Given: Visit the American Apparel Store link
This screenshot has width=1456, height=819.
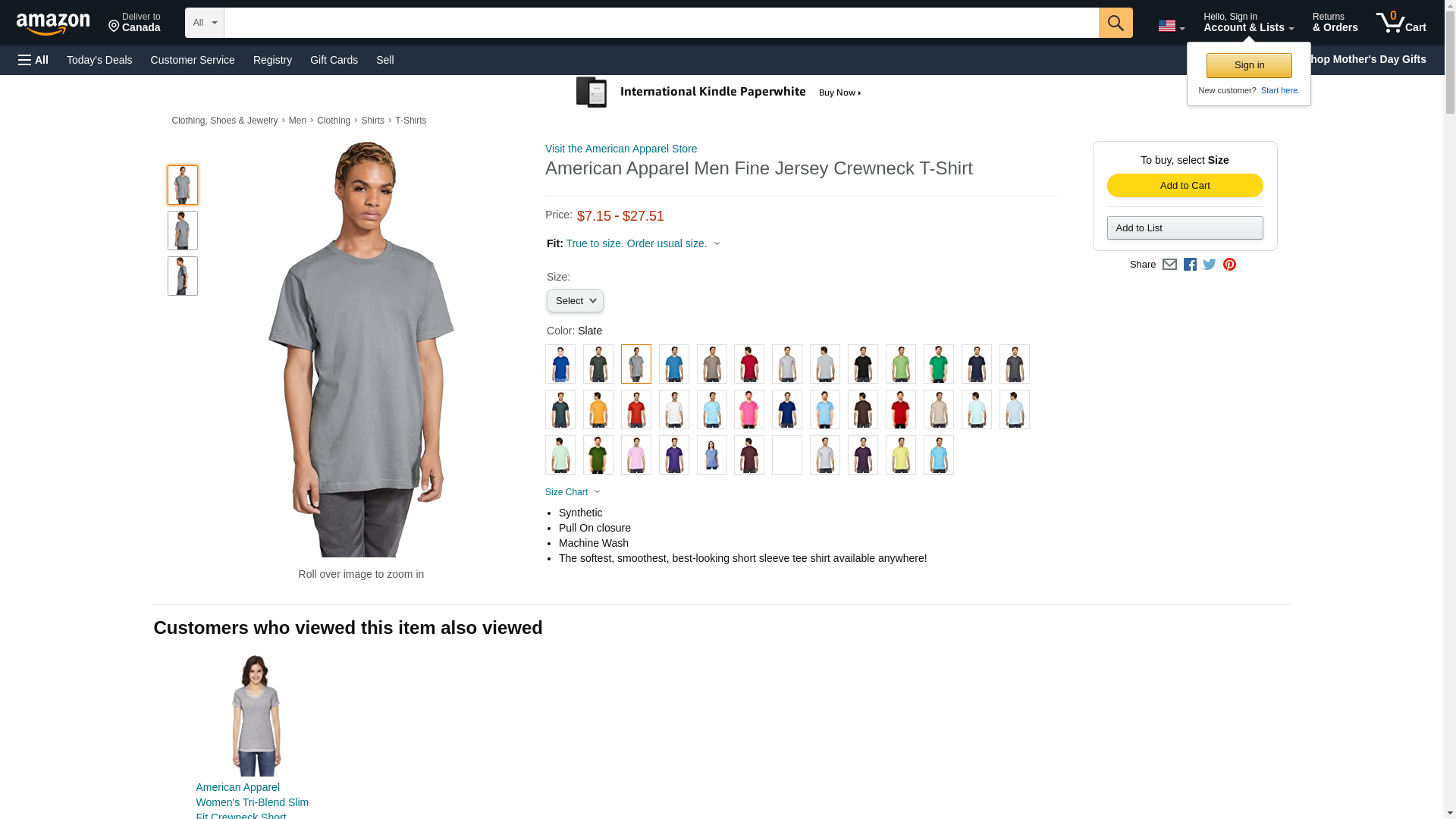Looking at the screenshot, I should [620, 149].
